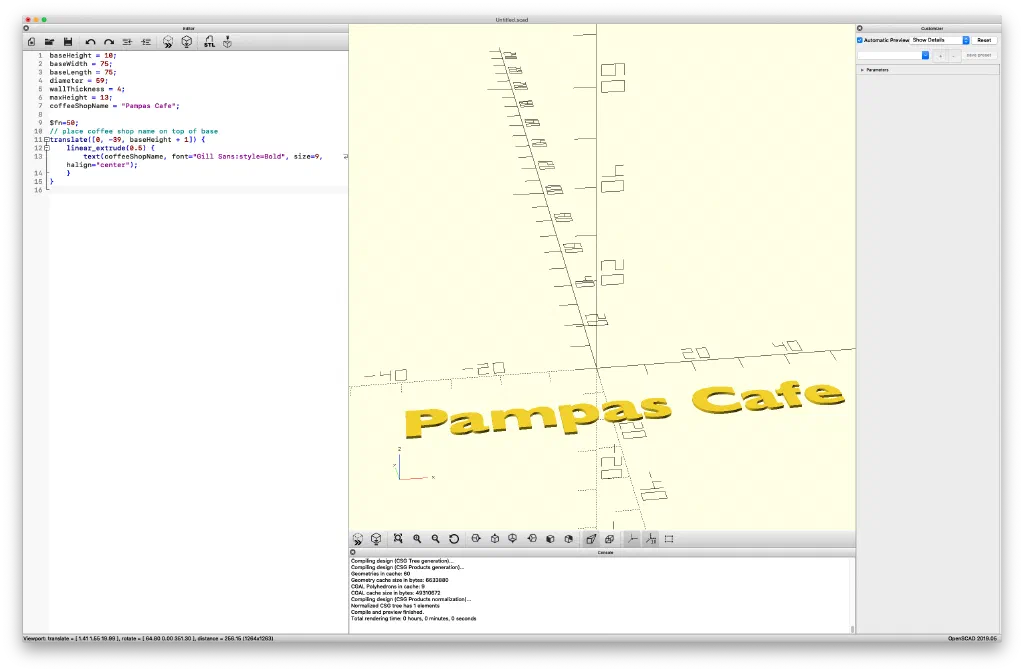
Task: Zoom in on the 3D view
Action: [417, 539]
